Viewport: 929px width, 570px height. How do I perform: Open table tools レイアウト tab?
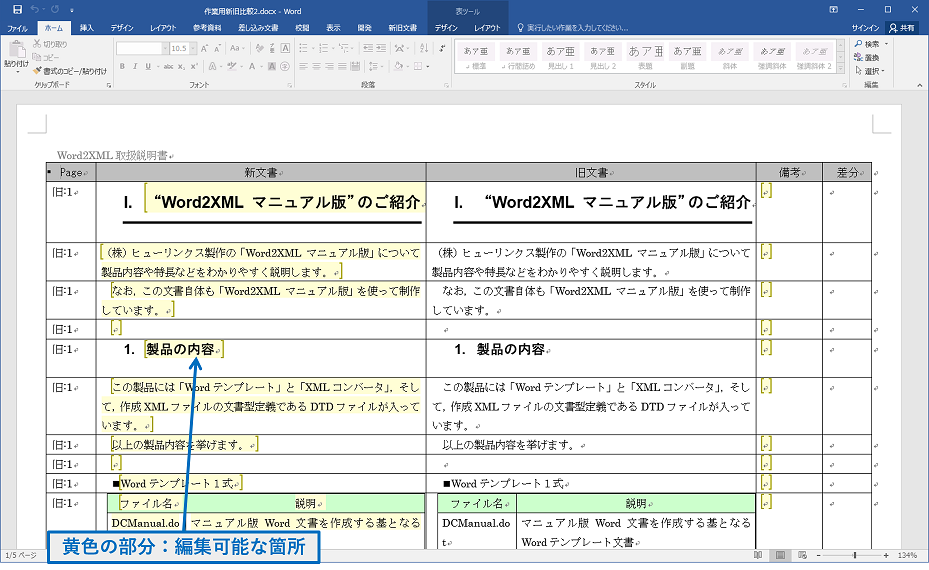487,28
